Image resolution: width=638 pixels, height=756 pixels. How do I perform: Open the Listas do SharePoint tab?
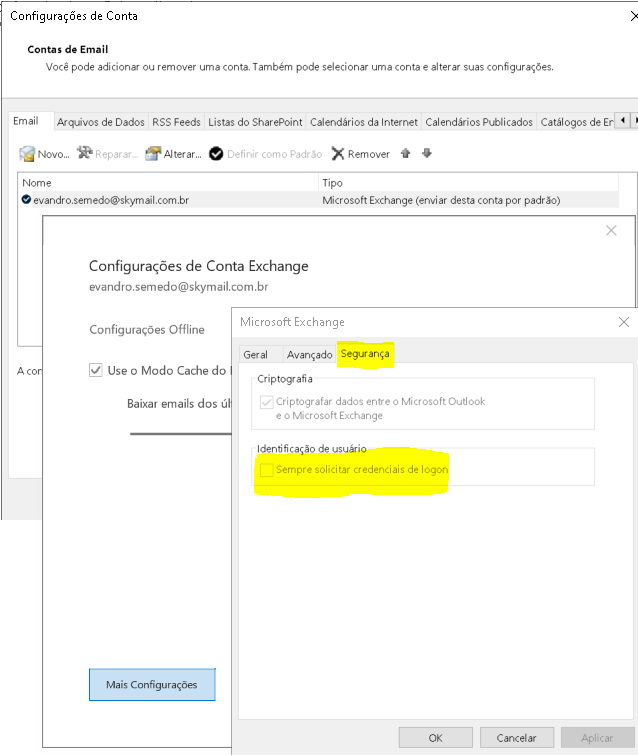tap(255, 122)
